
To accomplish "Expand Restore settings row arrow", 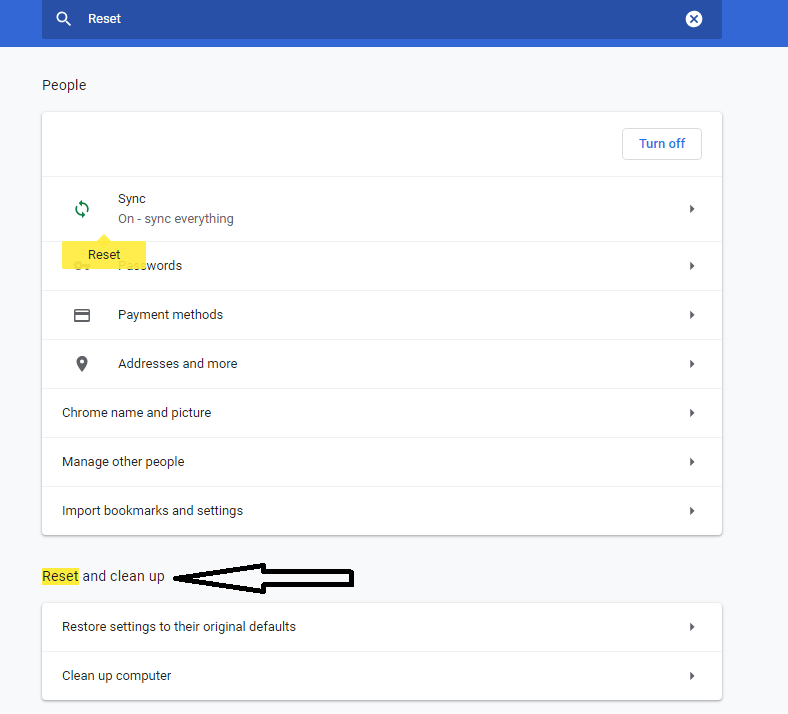I will [x=691, y=627].
